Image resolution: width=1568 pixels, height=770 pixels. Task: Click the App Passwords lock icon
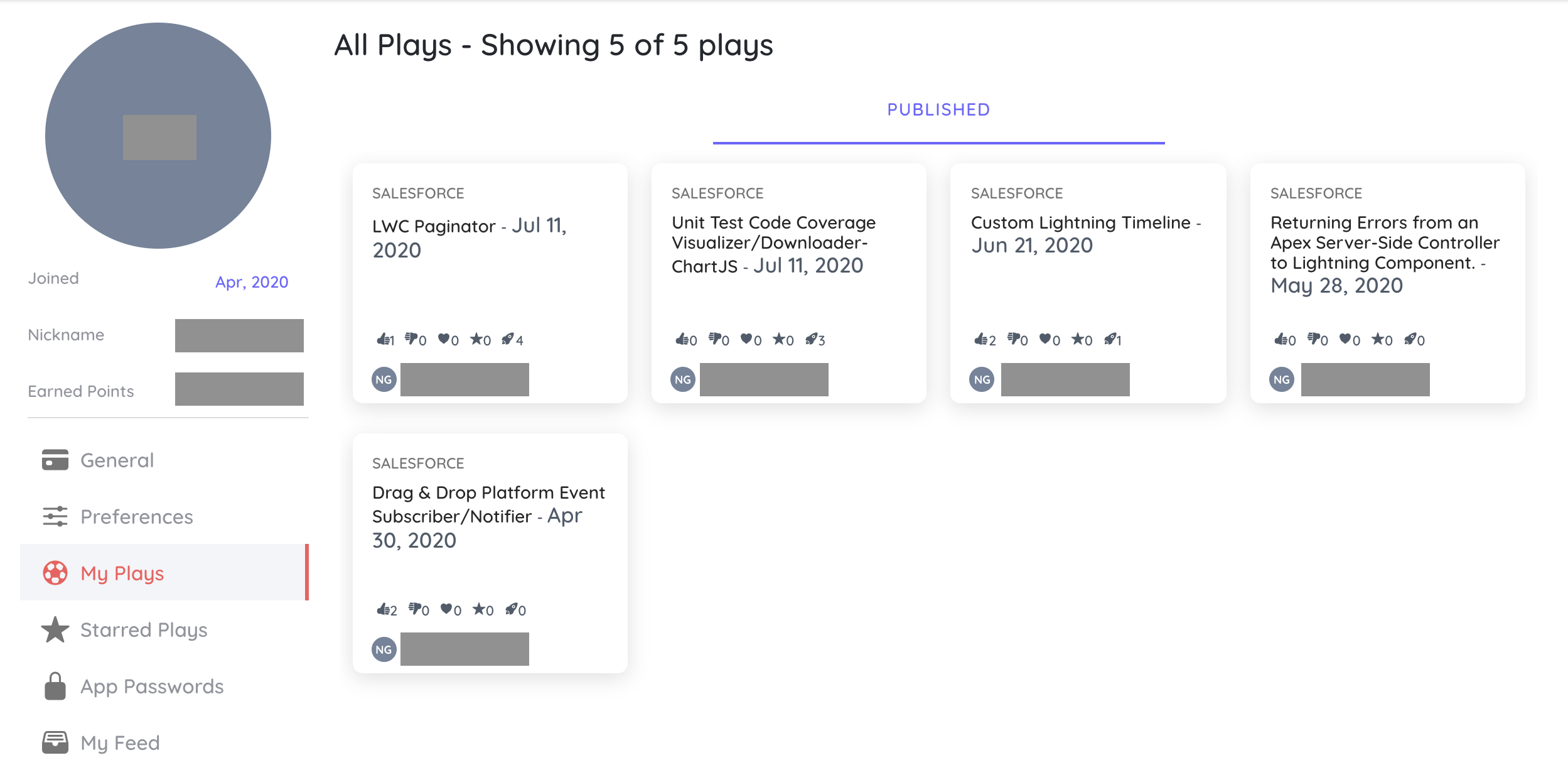tap(55, 686)
